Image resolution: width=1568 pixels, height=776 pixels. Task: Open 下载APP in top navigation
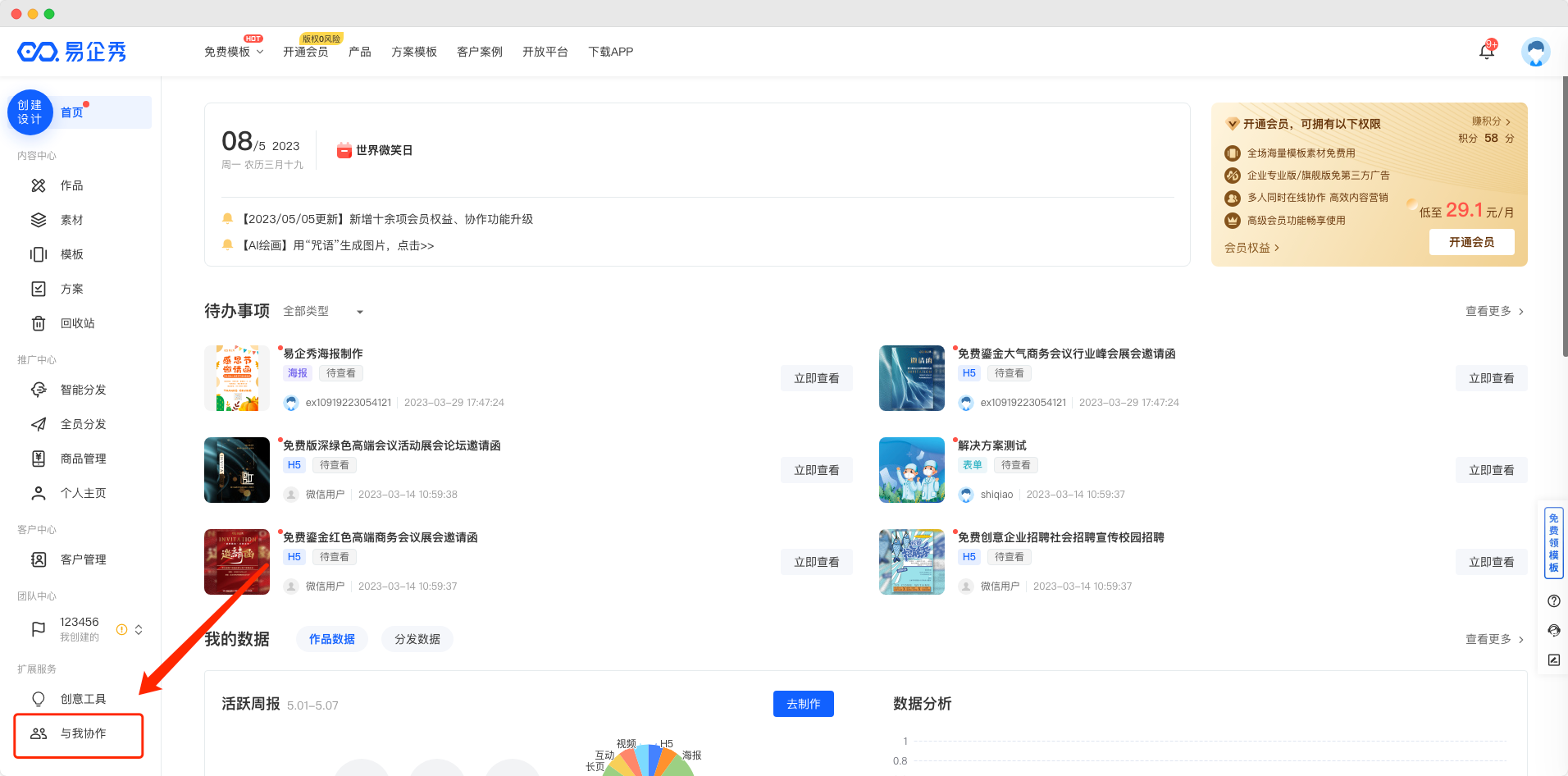pos(611,52)
